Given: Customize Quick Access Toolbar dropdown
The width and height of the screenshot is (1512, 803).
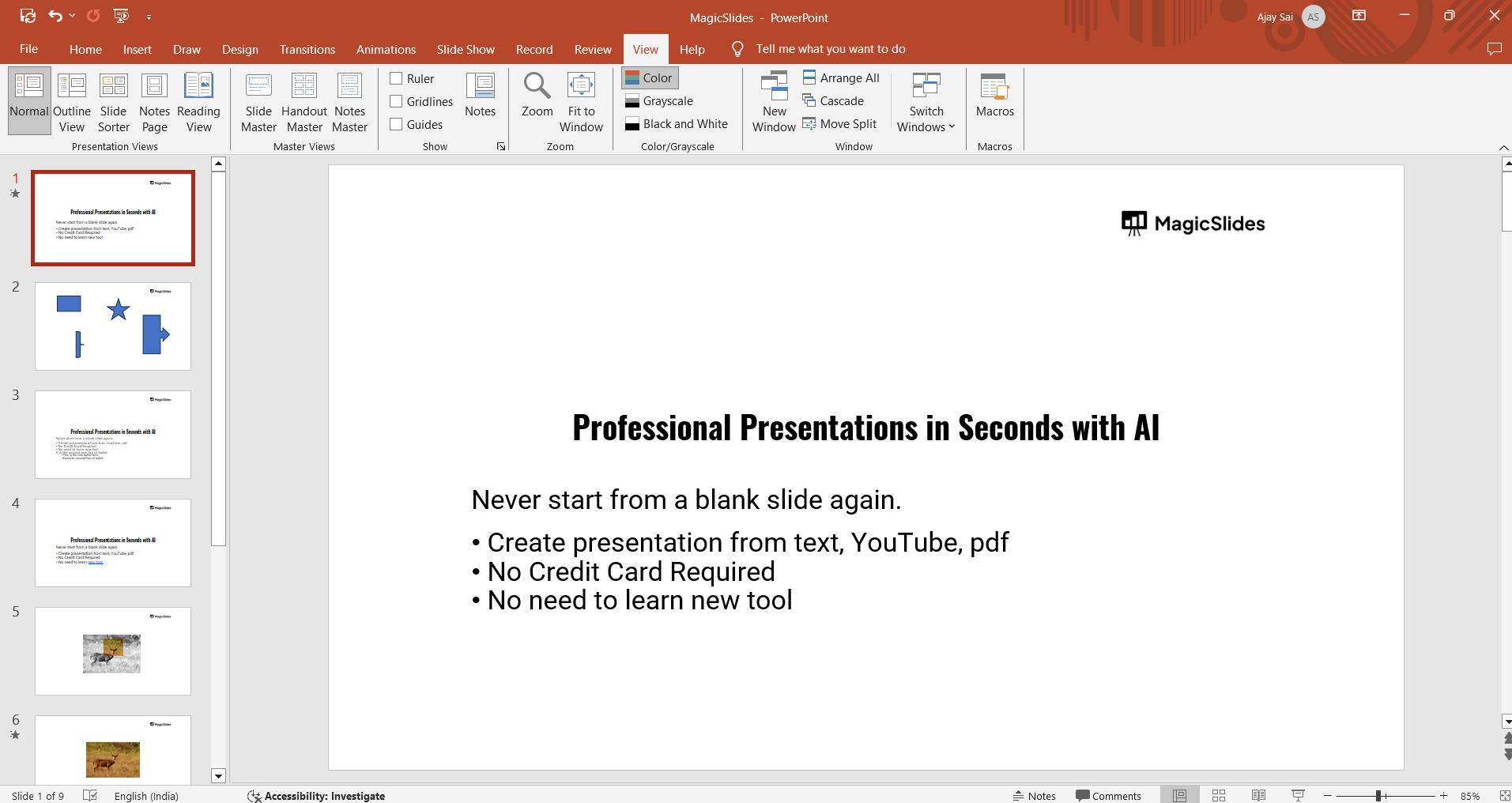Looking at the screenshot, I should pyautogui.click(x=149, y=17).
